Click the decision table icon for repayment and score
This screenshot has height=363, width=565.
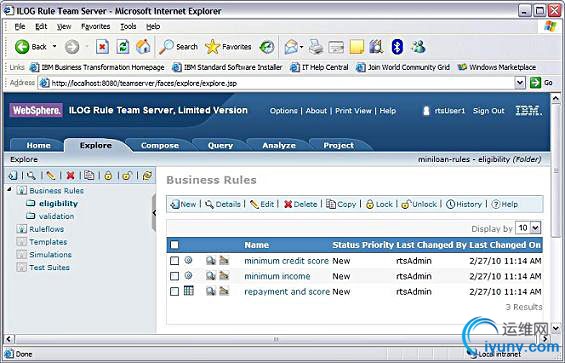pyautogui.click(x=189, y=291)
